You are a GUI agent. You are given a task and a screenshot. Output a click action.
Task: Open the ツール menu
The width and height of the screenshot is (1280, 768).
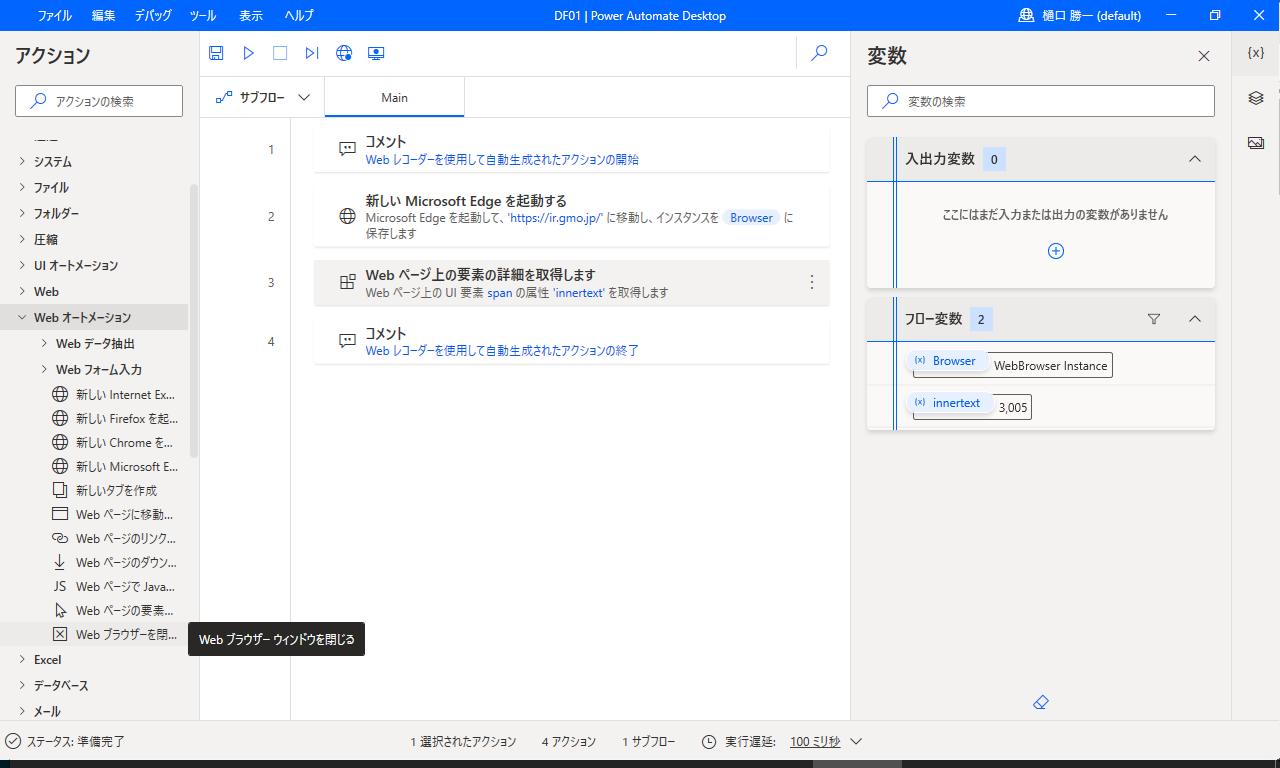coord(202,15)
